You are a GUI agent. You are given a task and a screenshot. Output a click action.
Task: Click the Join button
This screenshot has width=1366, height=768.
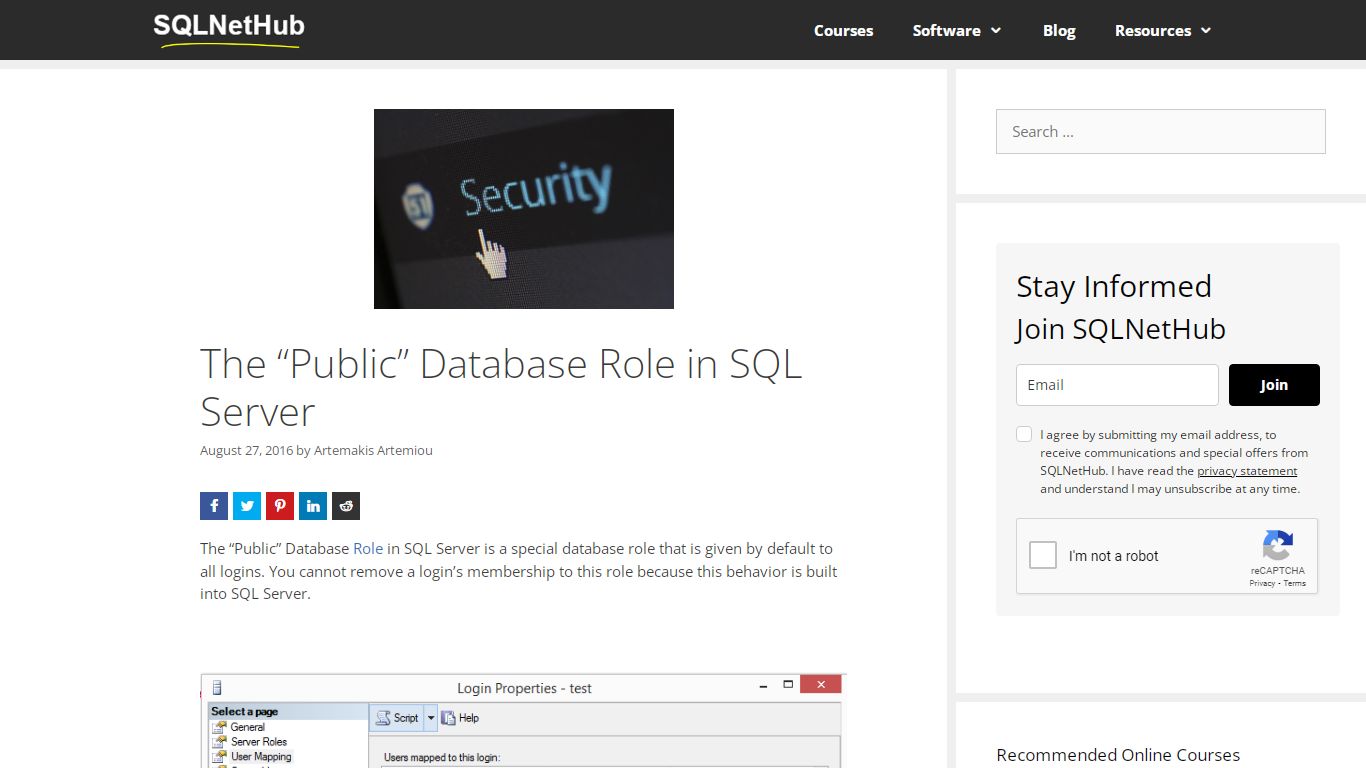click(1274, 385)
